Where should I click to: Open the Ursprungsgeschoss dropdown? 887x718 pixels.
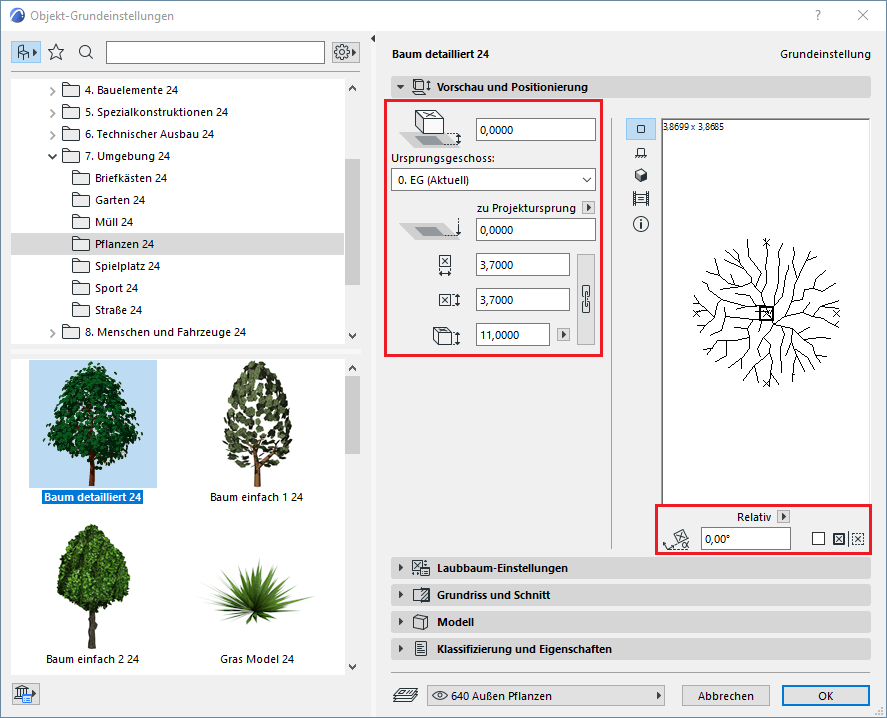493,180
